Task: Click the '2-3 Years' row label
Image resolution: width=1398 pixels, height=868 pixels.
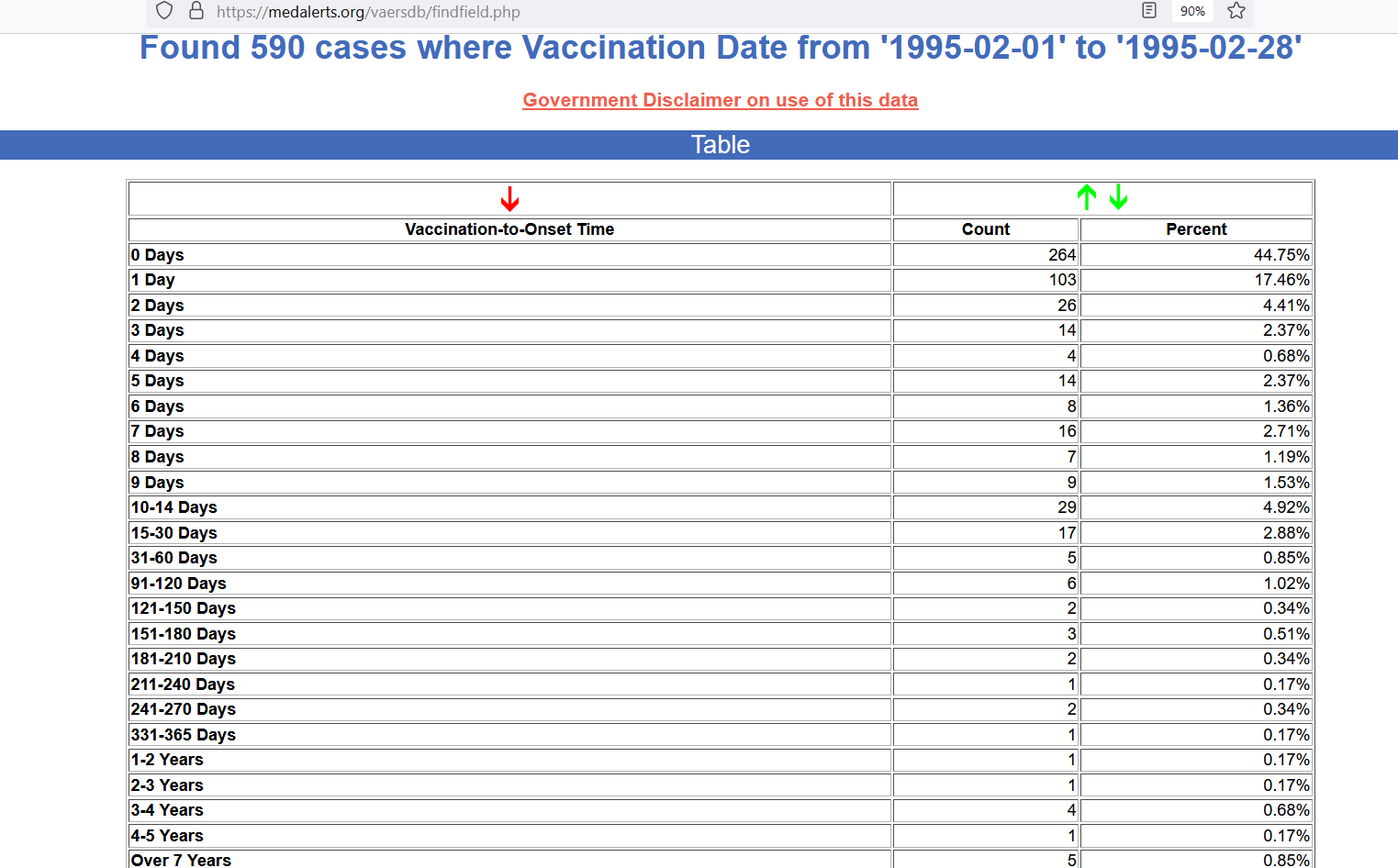Action: click(167, 785)
